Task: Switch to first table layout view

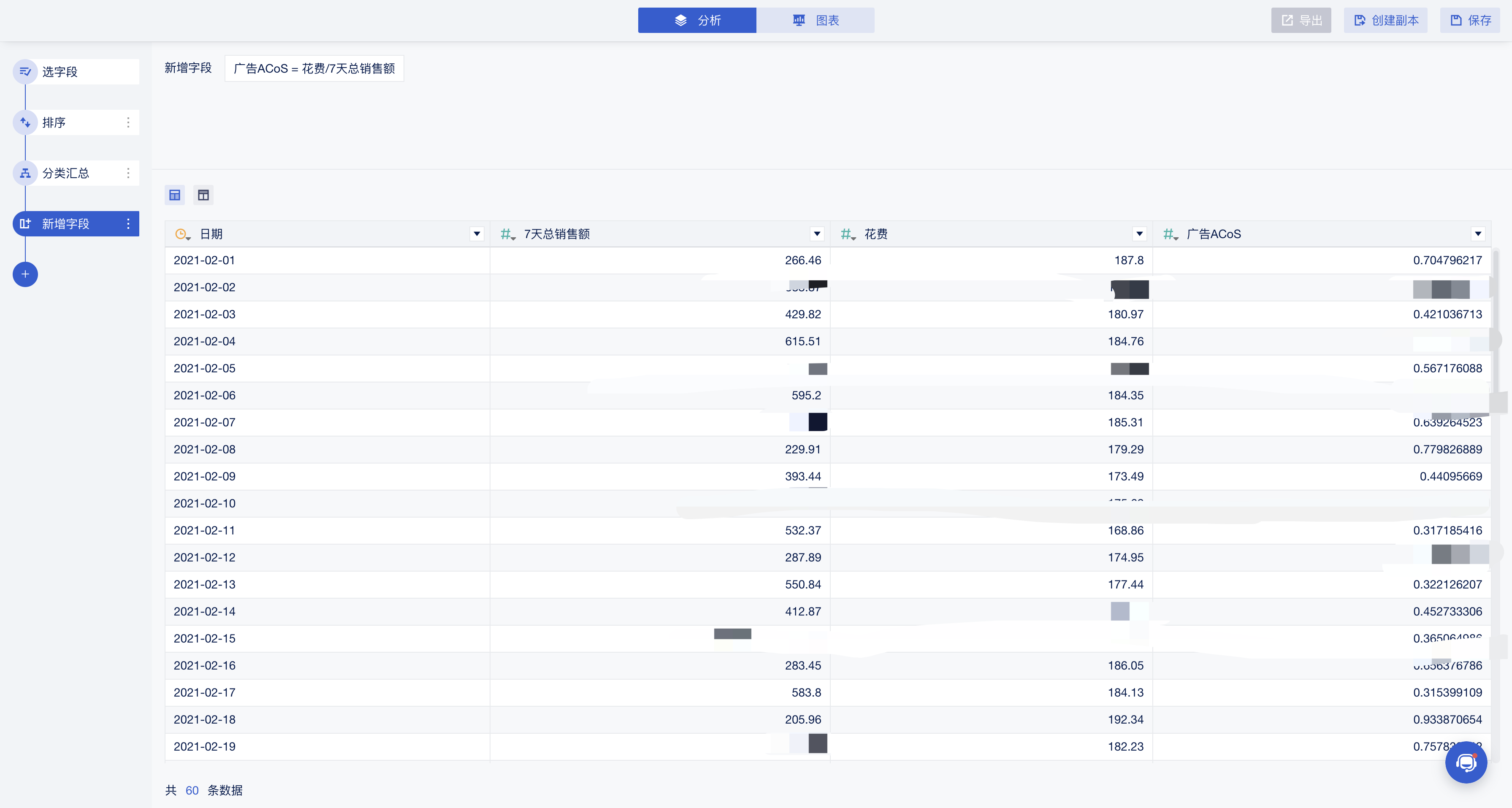Action: (175, 195)
